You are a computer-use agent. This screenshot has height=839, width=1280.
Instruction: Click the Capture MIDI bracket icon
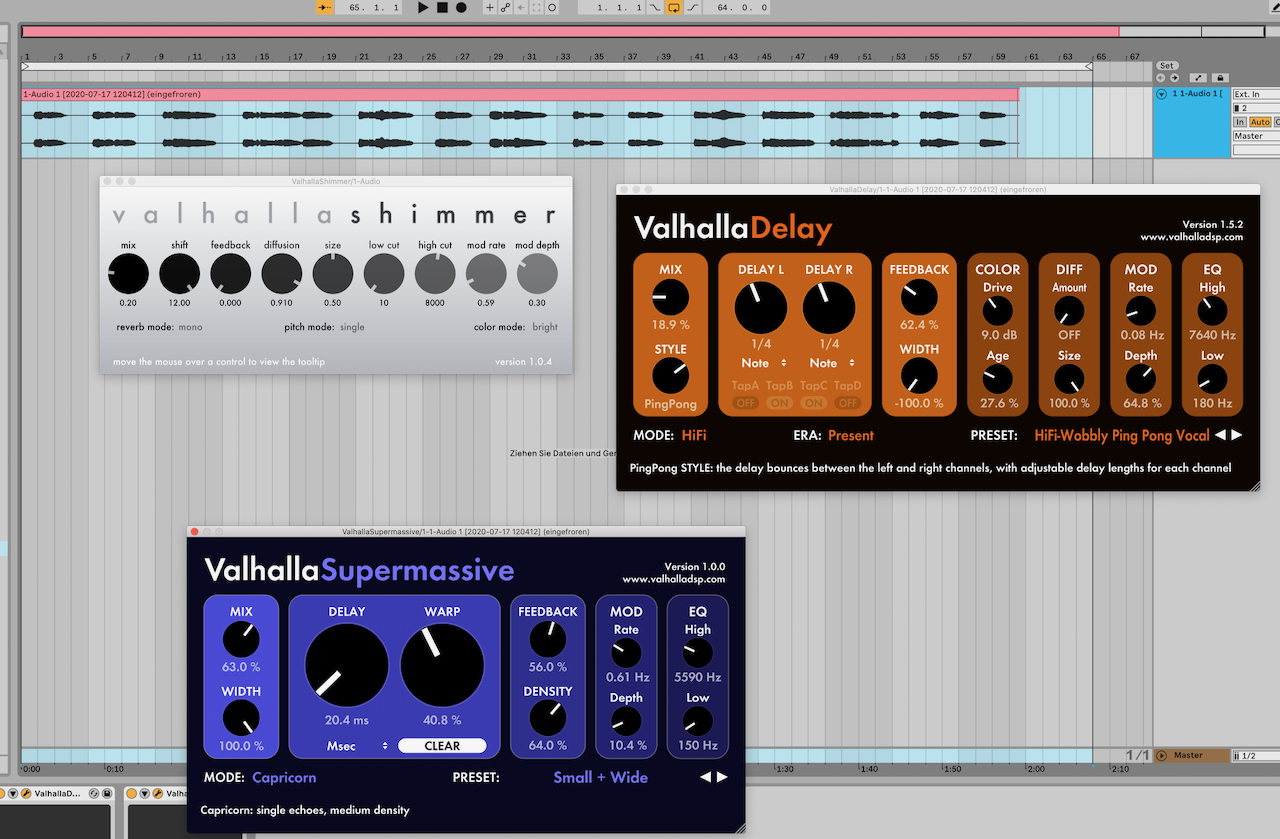point(537,7)
